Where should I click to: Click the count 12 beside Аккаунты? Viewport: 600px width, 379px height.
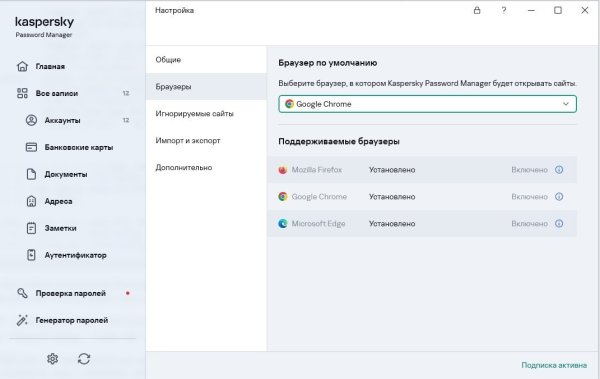tap(126, 120)
